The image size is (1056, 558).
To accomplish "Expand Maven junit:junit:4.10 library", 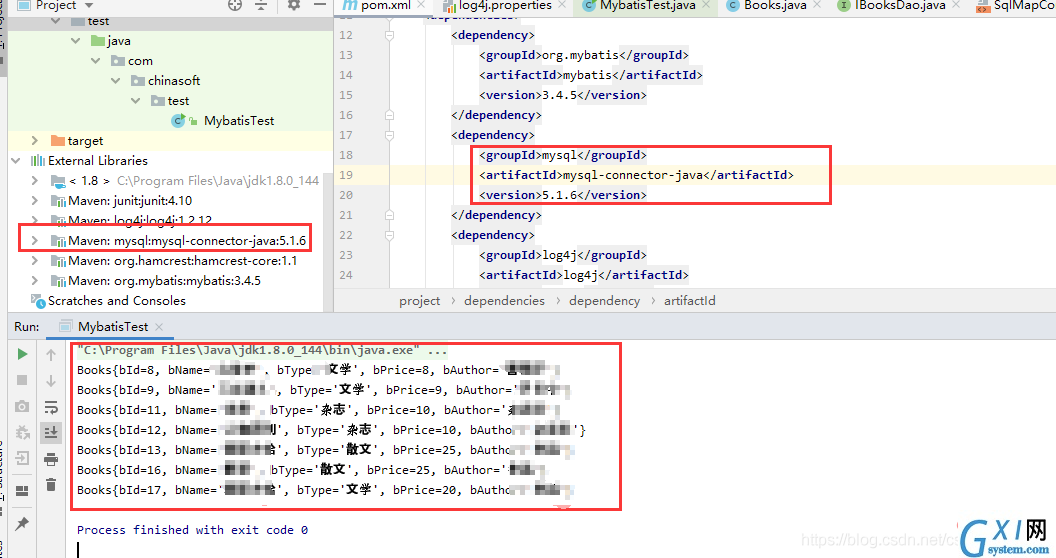I will coord(35,201).
